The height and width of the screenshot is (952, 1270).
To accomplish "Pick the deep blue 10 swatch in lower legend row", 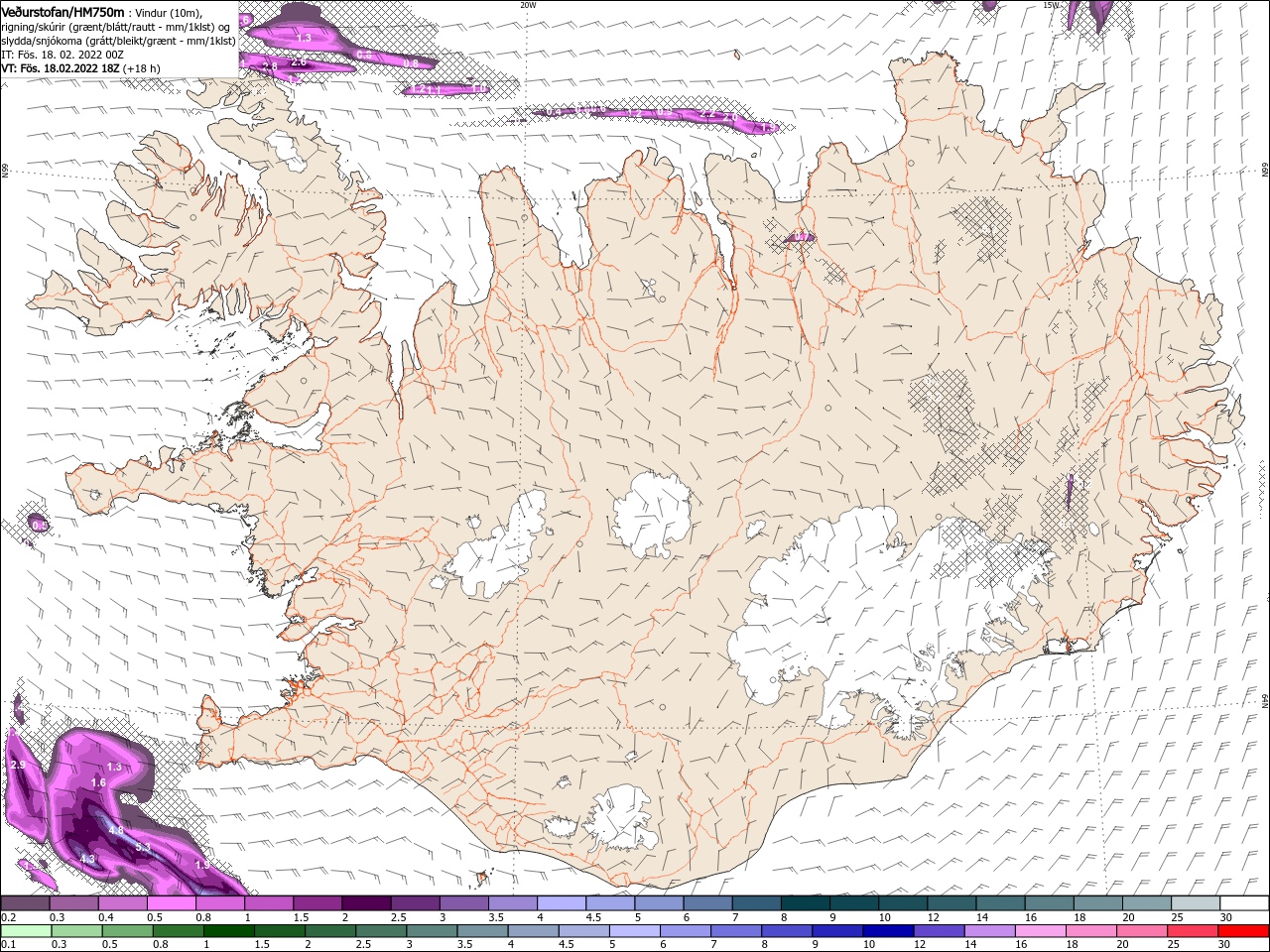I will click(x=889, y=931).
